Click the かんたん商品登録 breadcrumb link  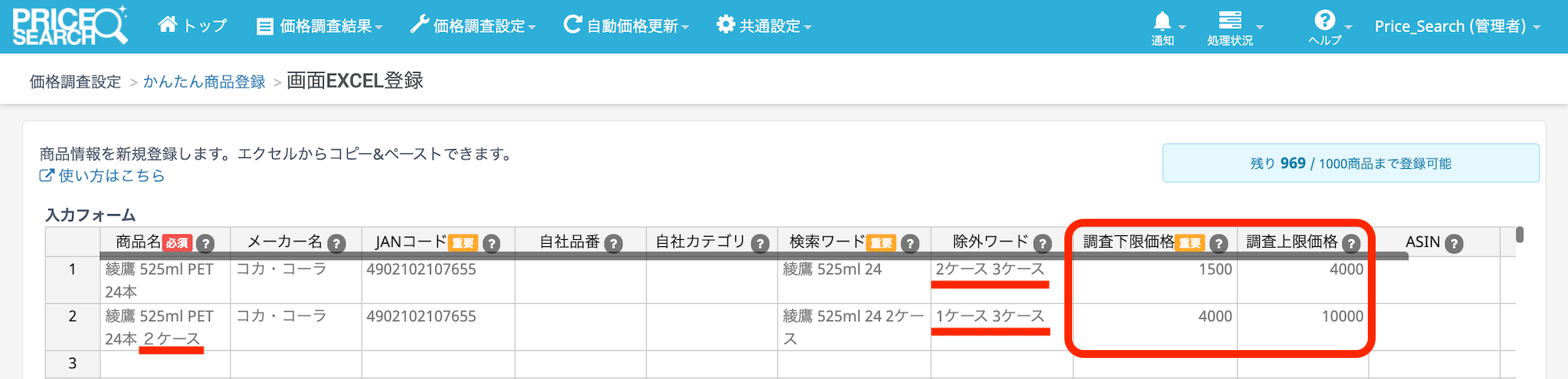tap(204, 82)
